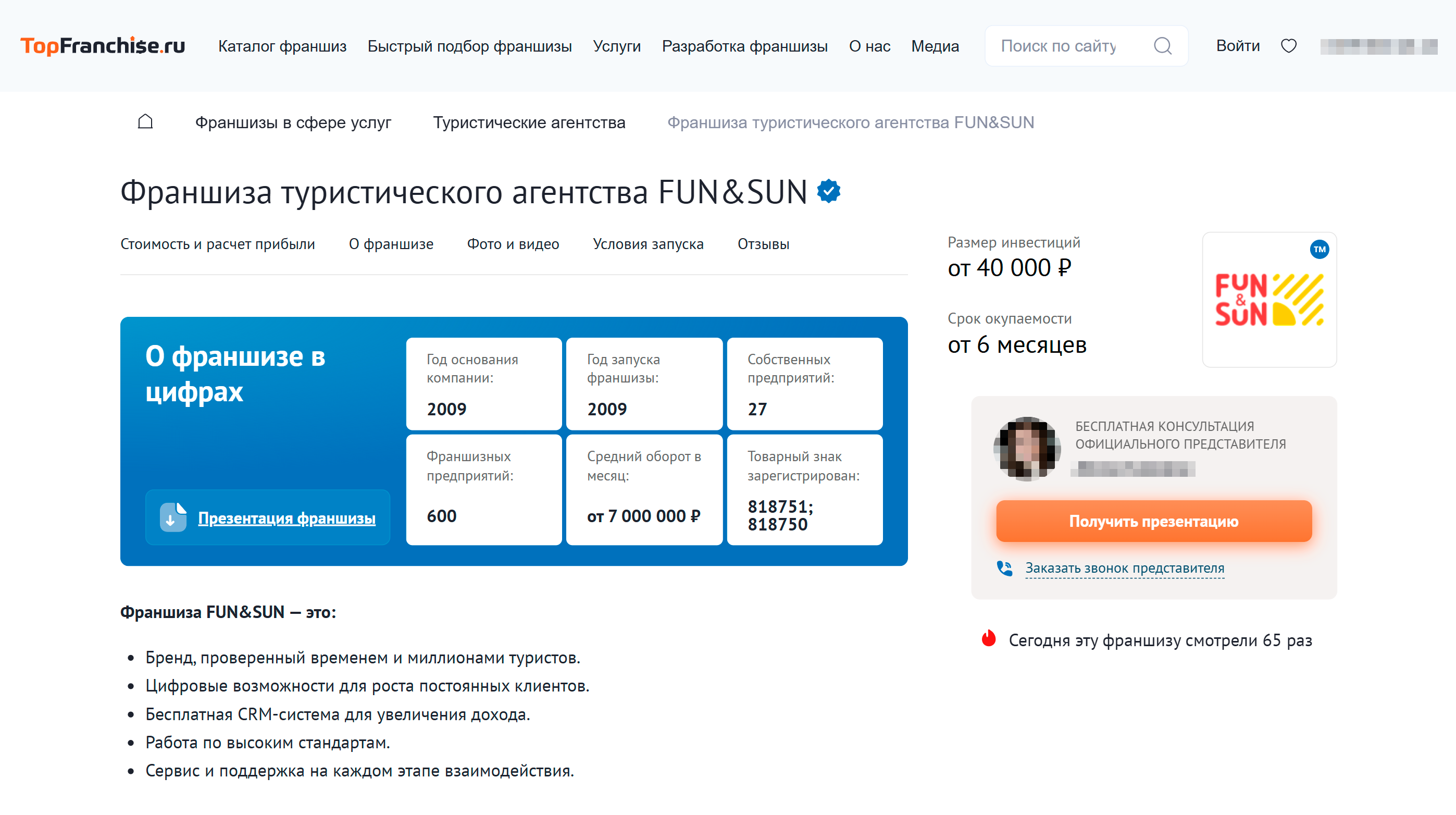Screen dimensions: 1456x815
Task: Open favorites via the heart icon
Action: pos(1288,46)
